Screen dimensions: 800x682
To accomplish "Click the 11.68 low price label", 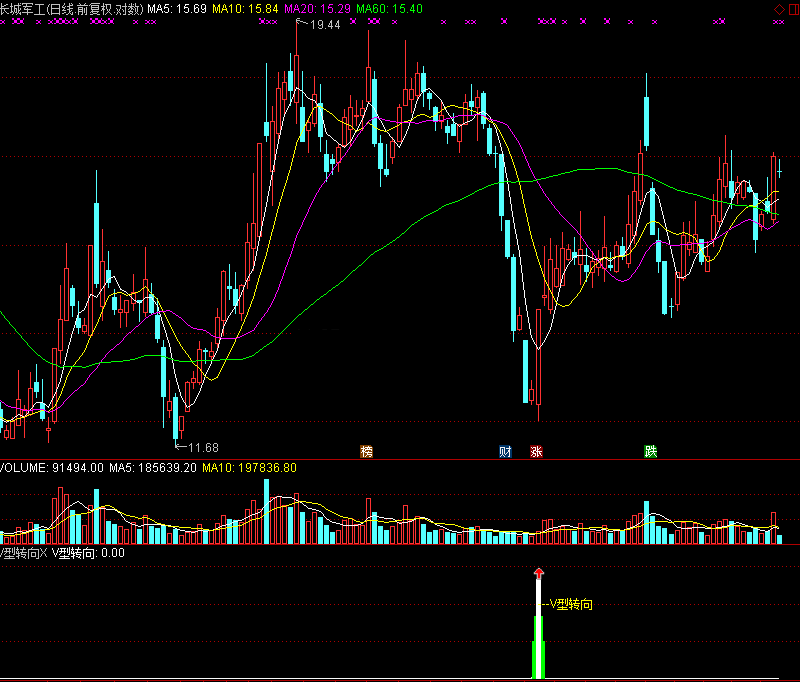I will click(x=203, y=448).
